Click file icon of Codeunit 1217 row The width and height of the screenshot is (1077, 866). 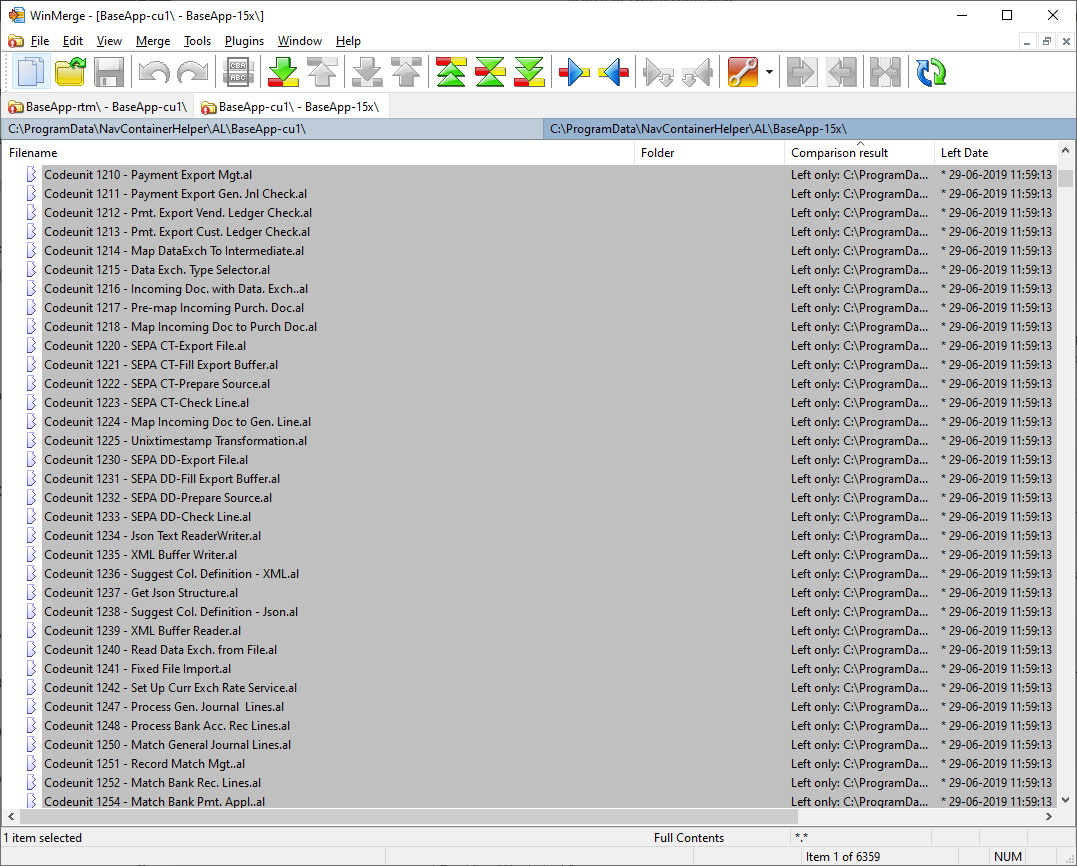coord(31,308)
